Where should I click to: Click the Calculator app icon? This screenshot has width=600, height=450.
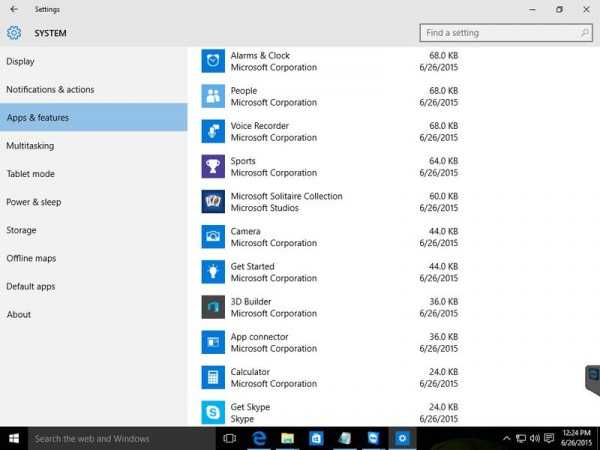click(213, 377)
